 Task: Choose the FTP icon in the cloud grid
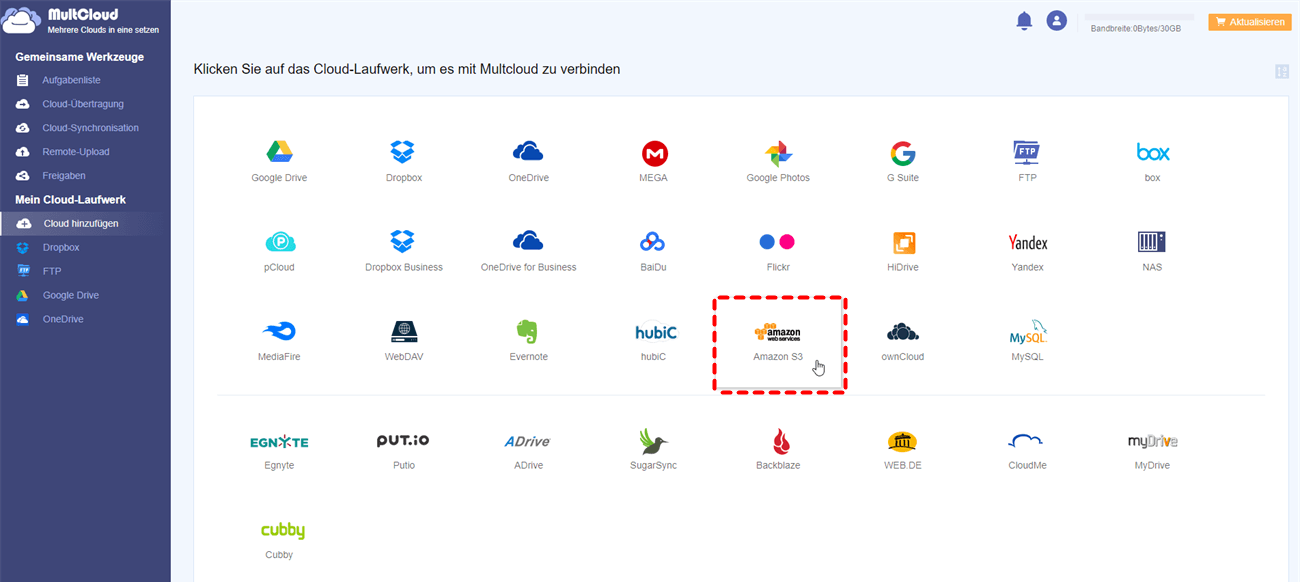click(x=1027, y=152)
